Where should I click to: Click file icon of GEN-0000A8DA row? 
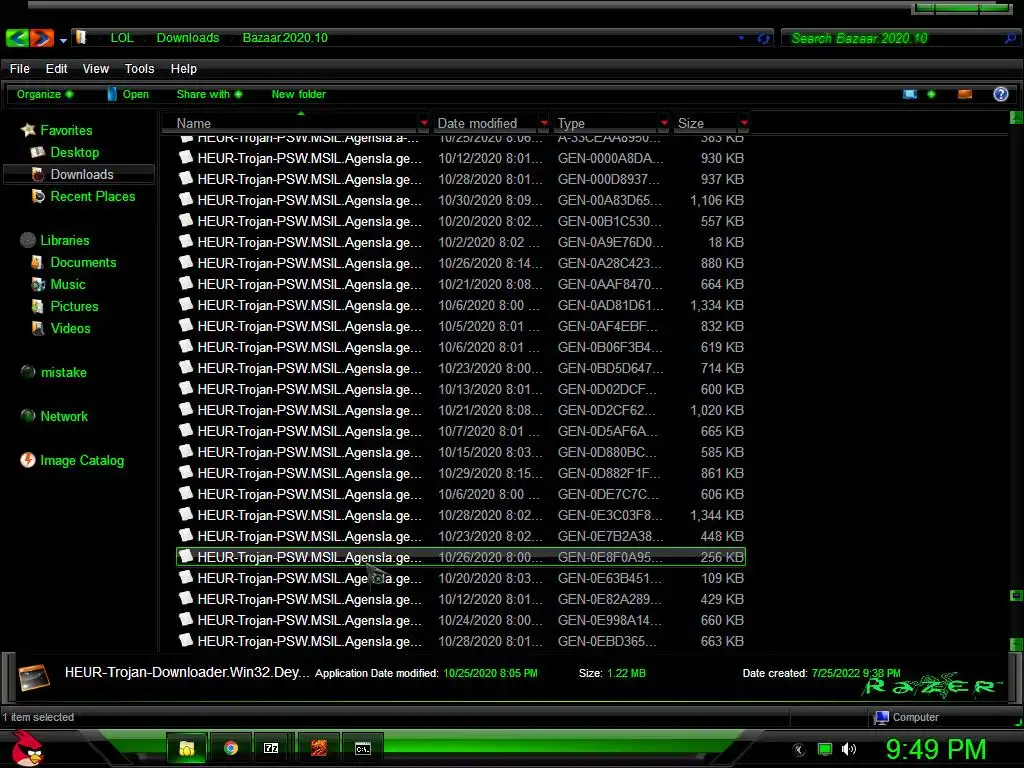tap(186, 157)
